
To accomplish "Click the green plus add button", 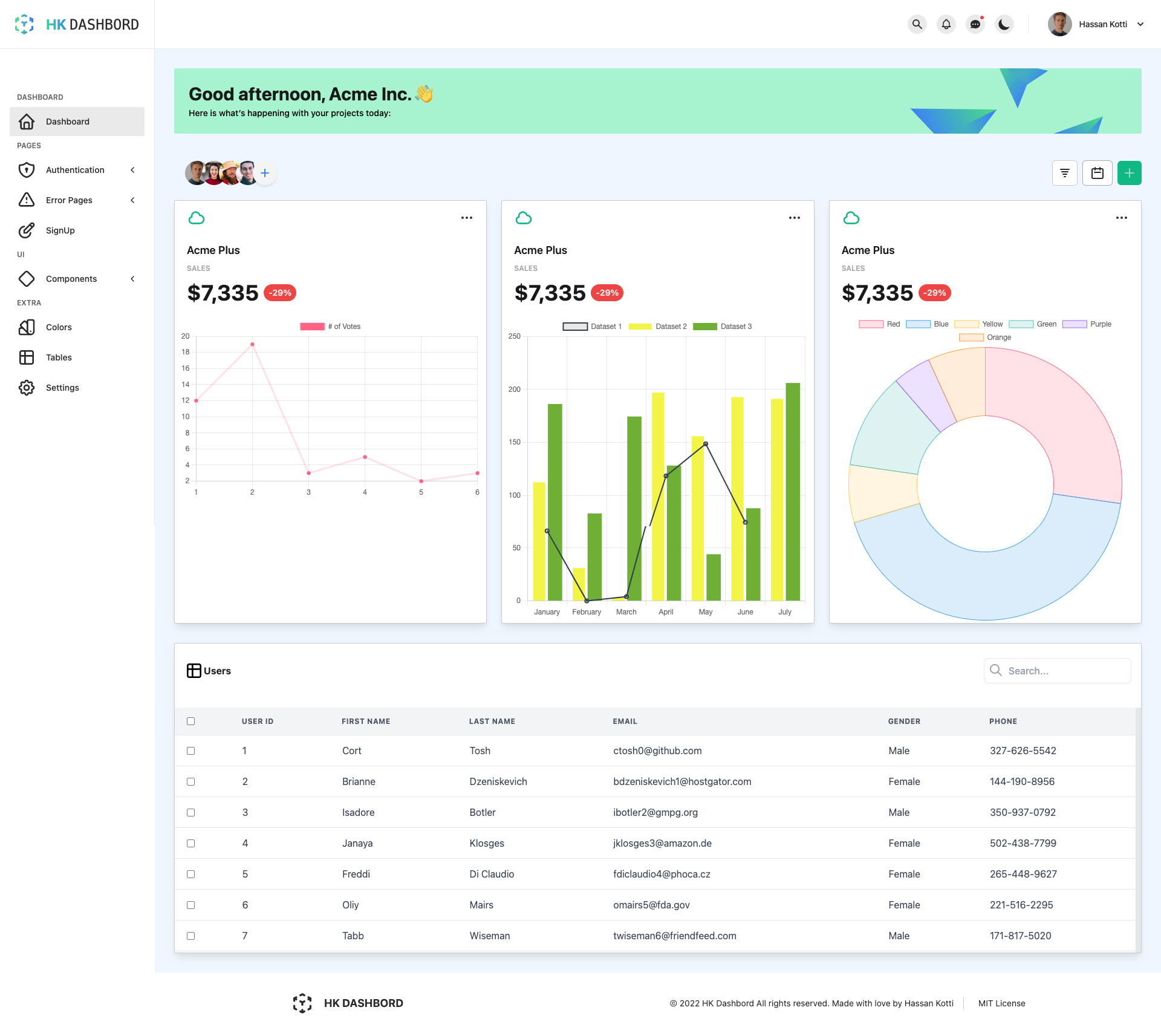I will pos(1129,173).
